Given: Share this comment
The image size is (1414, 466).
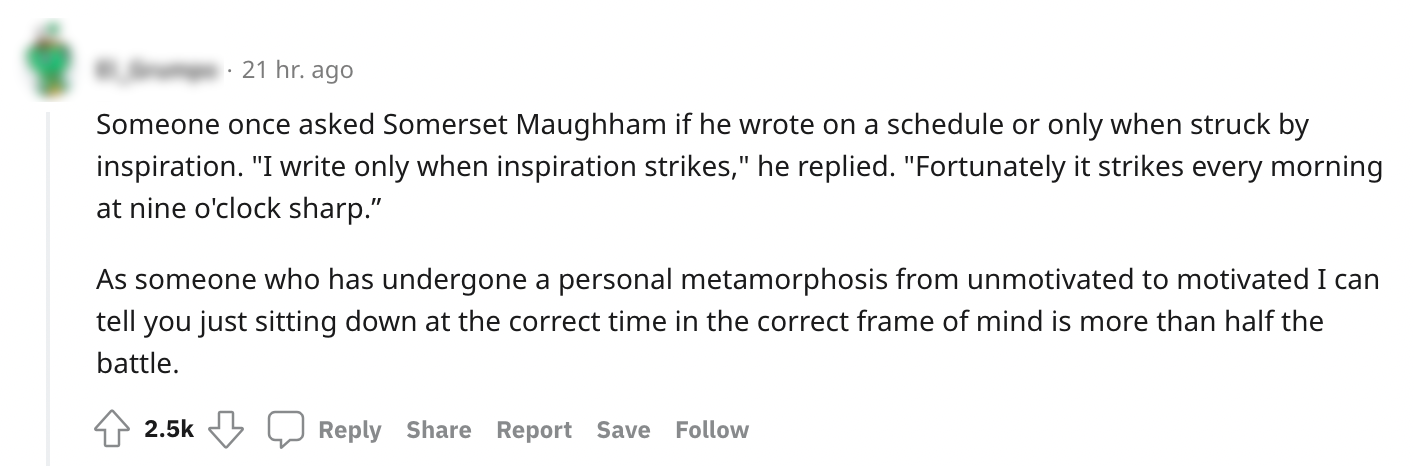Looking at the screenshot, I should point(438,430).
